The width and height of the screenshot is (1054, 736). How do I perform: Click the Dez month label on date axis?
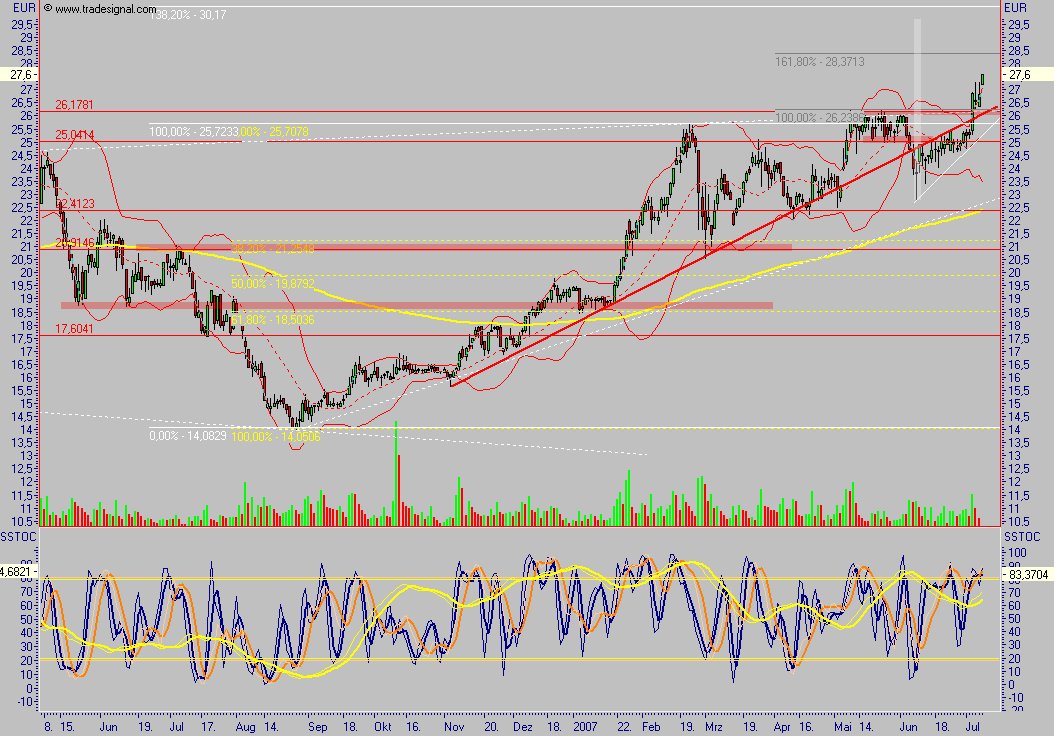pos(522,727)
